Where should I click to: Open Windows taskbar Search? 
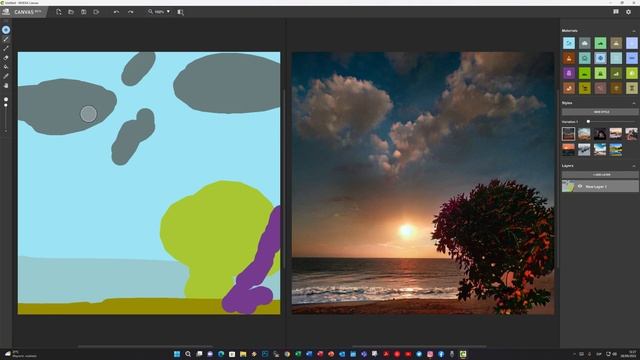click(x=188, y=354)
